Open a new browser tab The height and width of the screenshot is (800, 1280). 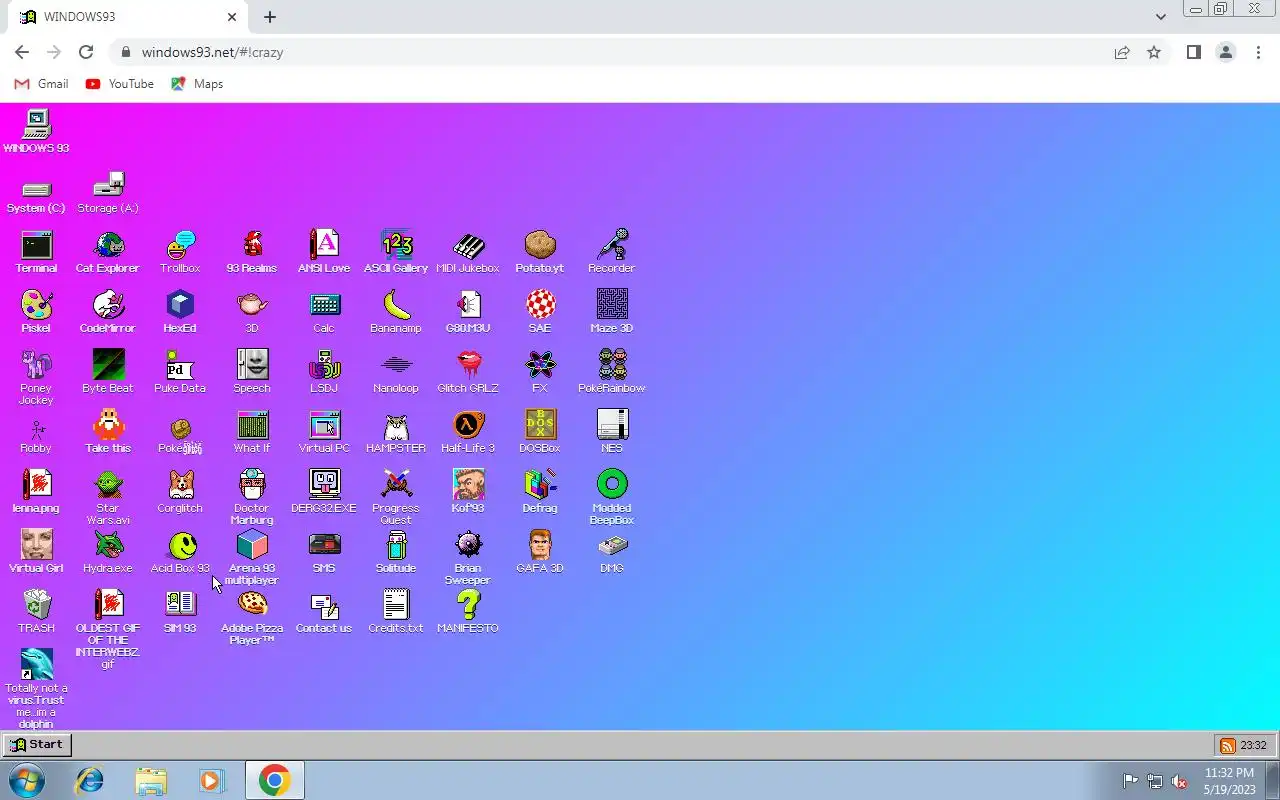pos(270,17)
